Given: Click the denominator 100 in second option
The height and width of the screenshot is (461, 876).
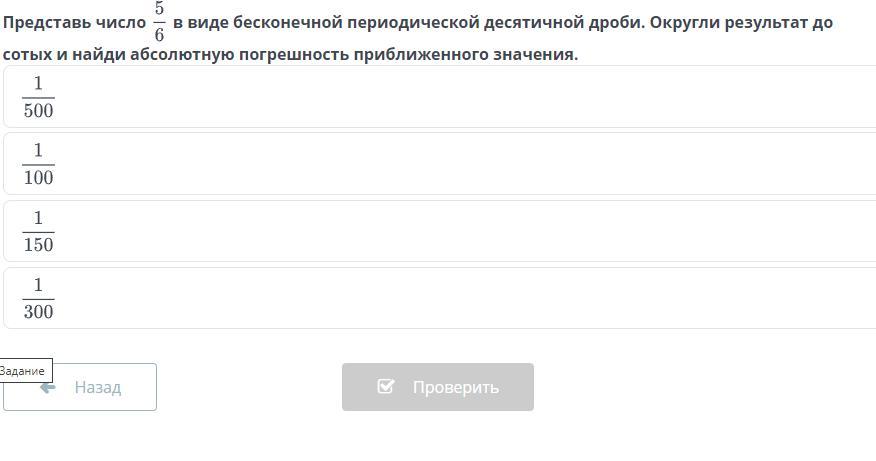Looking at the screenshot, I should (39, 178).
